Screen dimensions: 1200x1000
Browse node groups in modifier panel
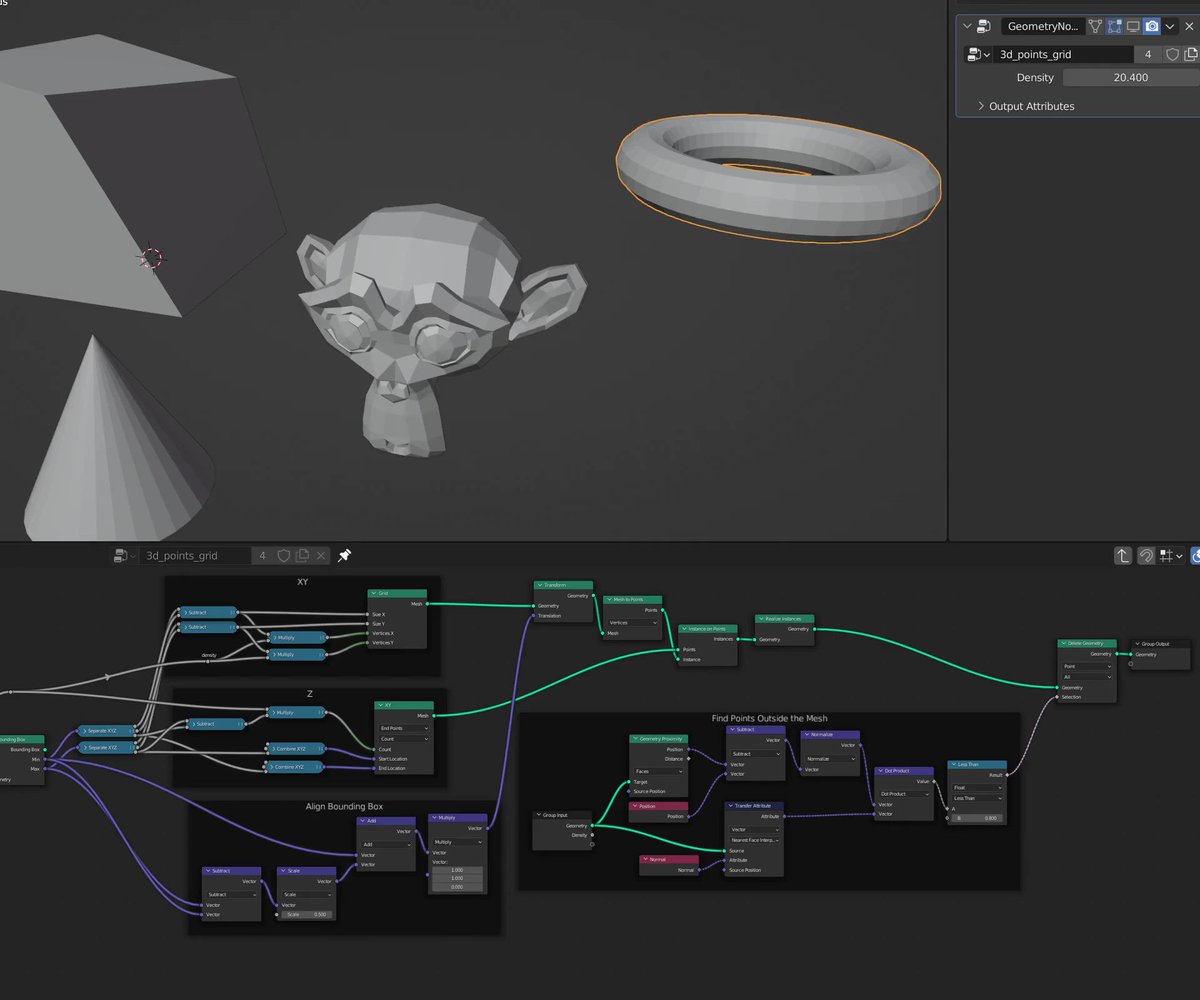977,55
